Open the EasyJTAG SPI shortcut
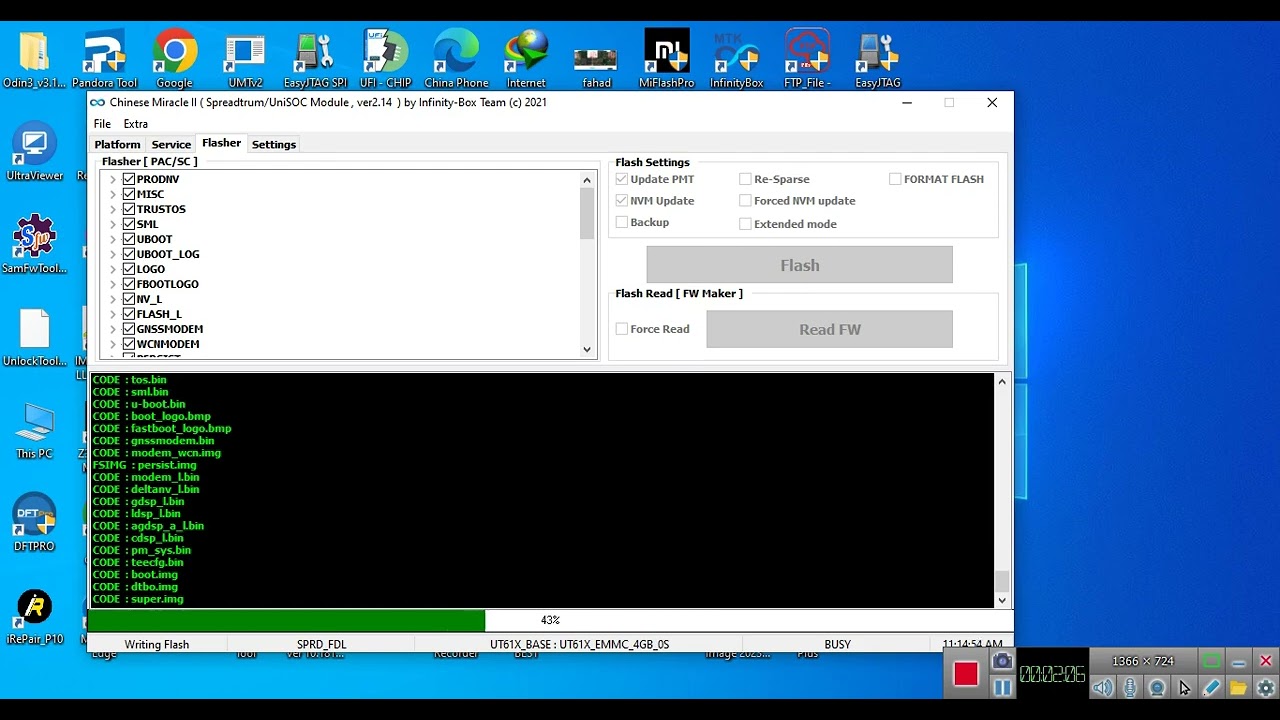 (x=315, y=59)
